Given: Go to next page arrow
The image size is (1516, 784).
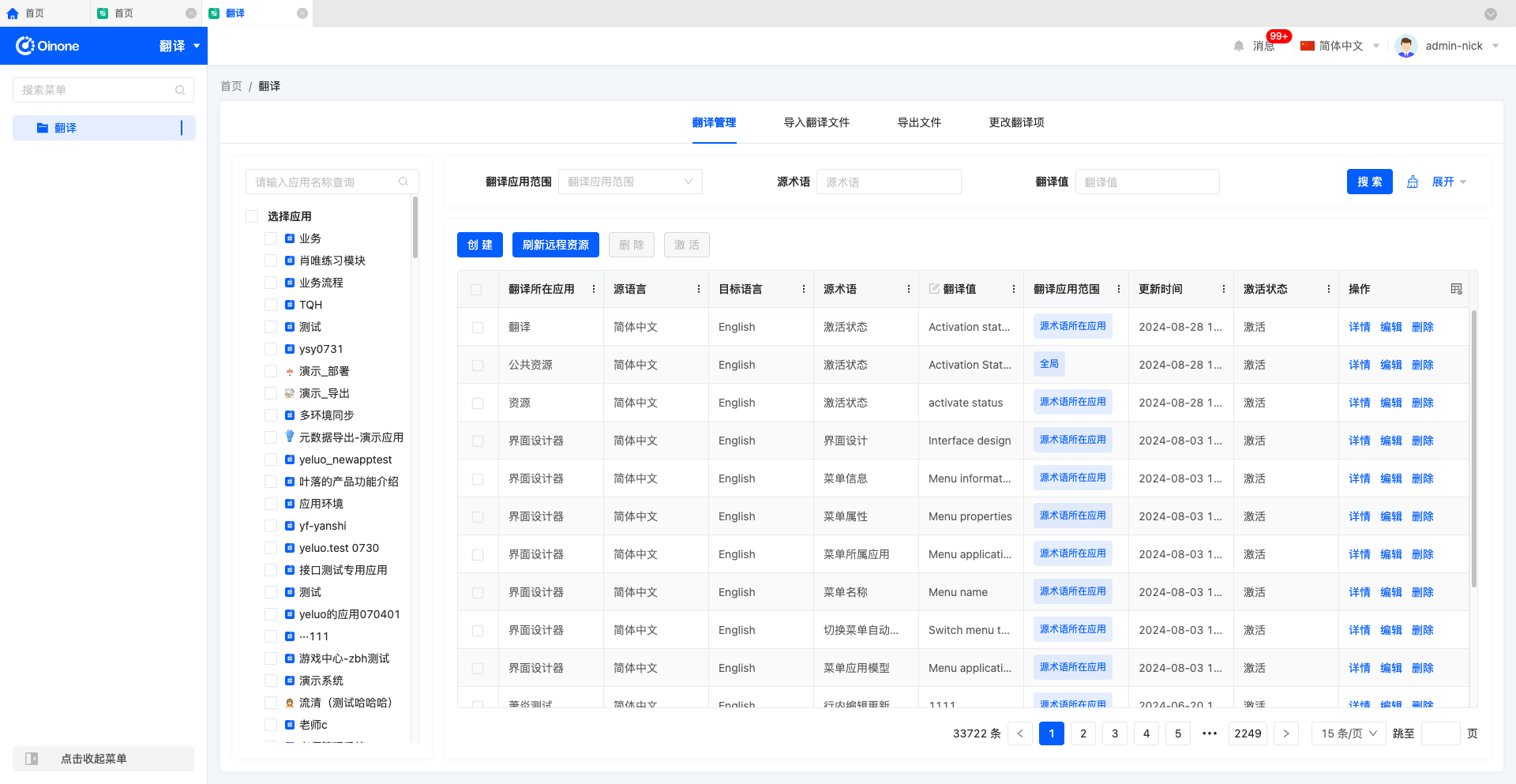Looking at the screenshot, I should [x=1286, y=733].
